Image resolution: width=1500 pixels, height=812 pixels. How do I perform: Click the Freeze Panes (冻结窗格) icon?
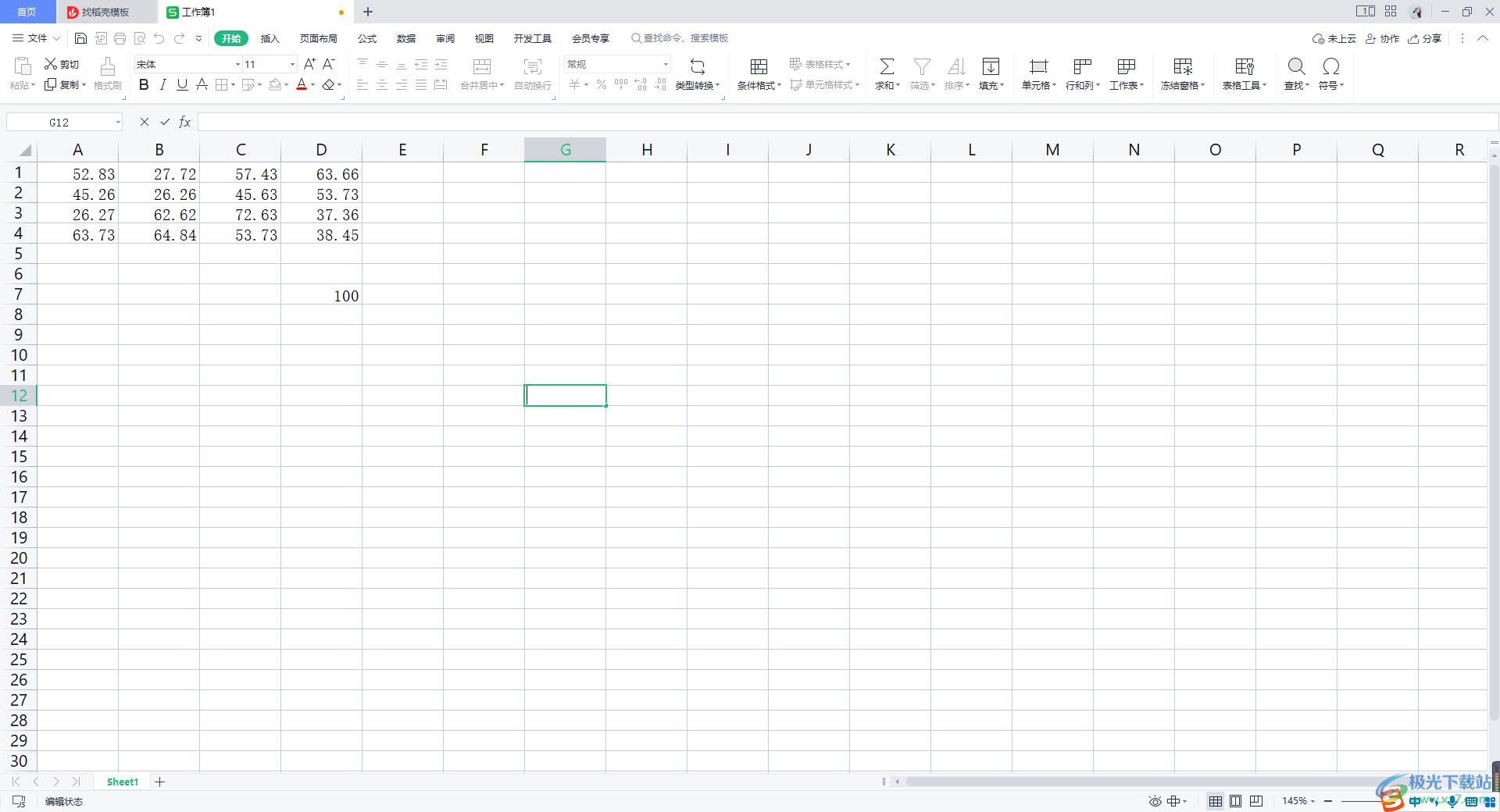tap(1183, 66)
